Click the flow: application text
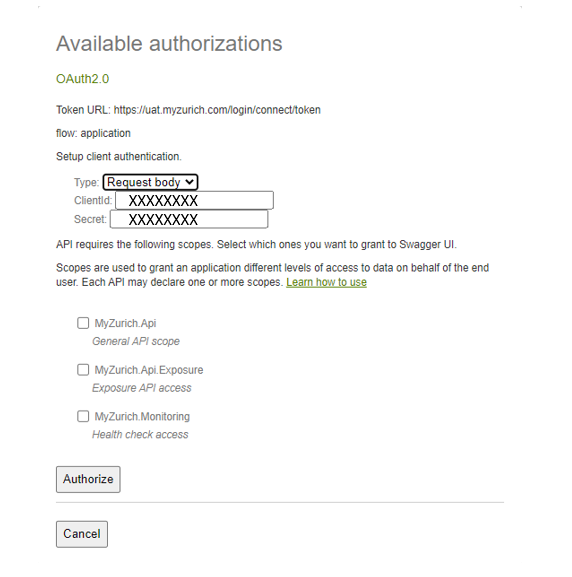 pos(93,133)
